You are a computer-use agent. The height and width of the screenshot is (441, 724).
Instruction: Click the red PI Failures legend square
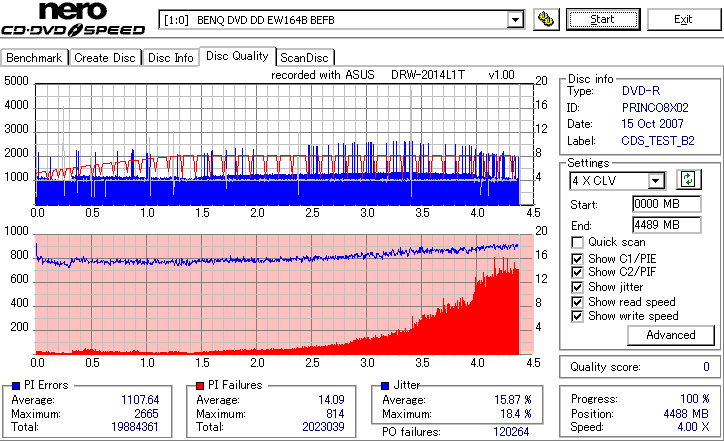(200, 386)
